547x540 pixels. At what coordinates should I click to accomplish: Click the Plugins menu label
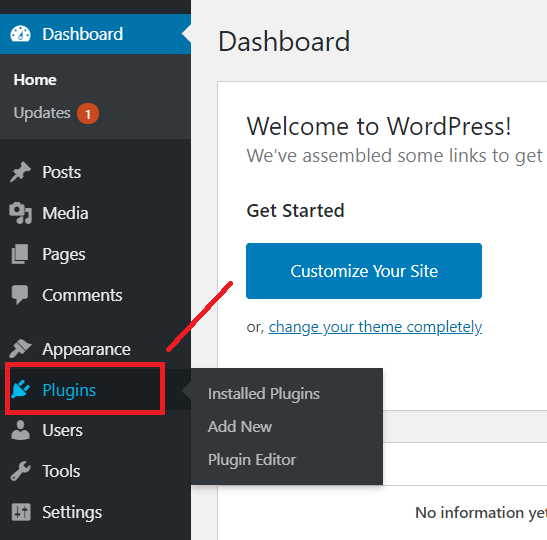(69, 390)
